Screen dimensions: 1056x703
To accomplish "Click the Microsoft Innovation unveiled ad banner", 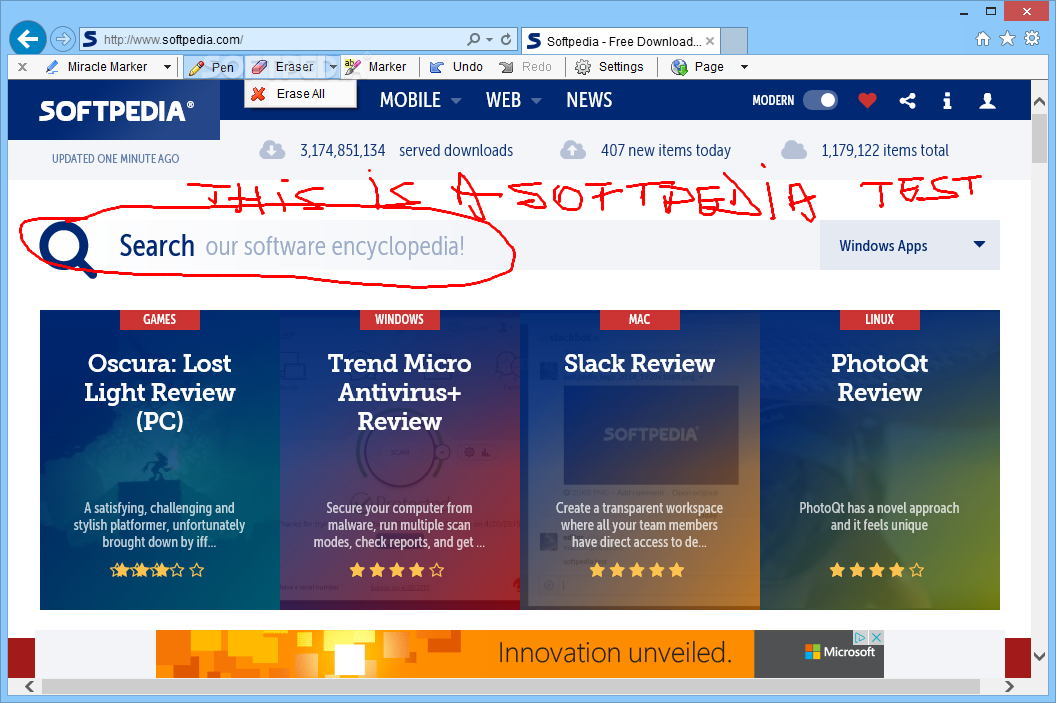I will tap(519, 653).
